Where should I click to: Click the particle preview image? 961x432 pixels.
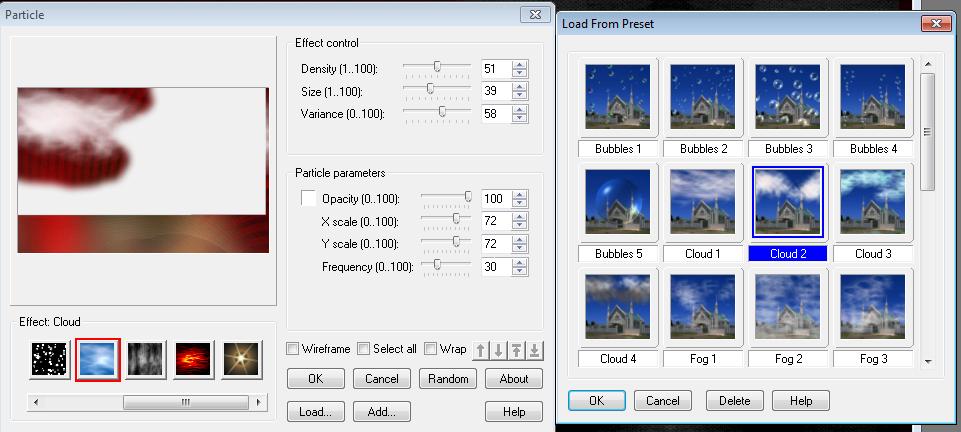pos(143,170)
